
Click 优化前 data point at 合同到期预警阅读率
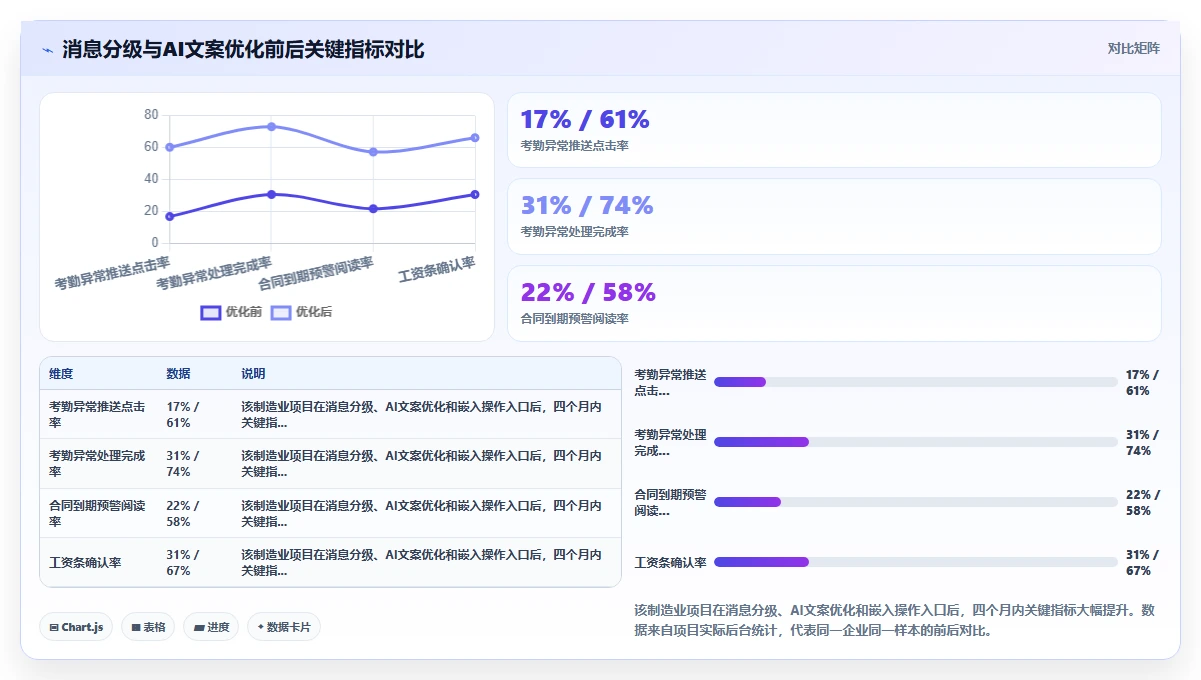(x=373, y=209)
